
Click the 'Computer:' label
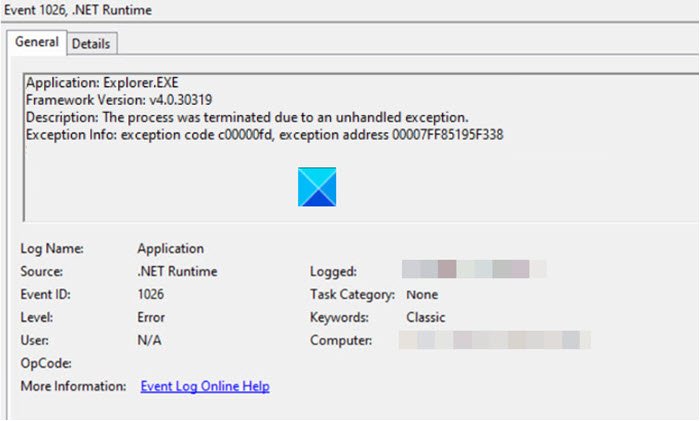341,341
